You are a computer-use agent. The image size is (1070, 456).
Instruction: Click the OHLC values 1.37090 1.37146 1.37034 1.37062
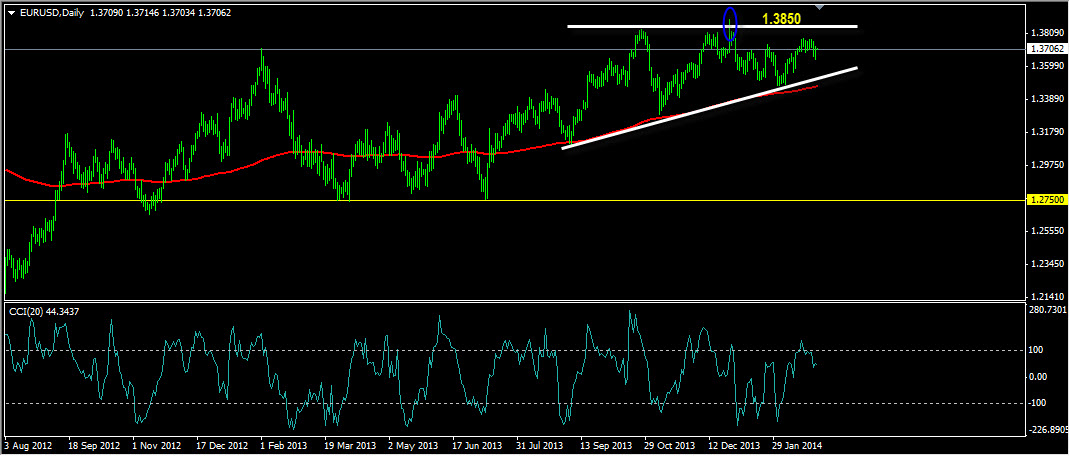160,12
